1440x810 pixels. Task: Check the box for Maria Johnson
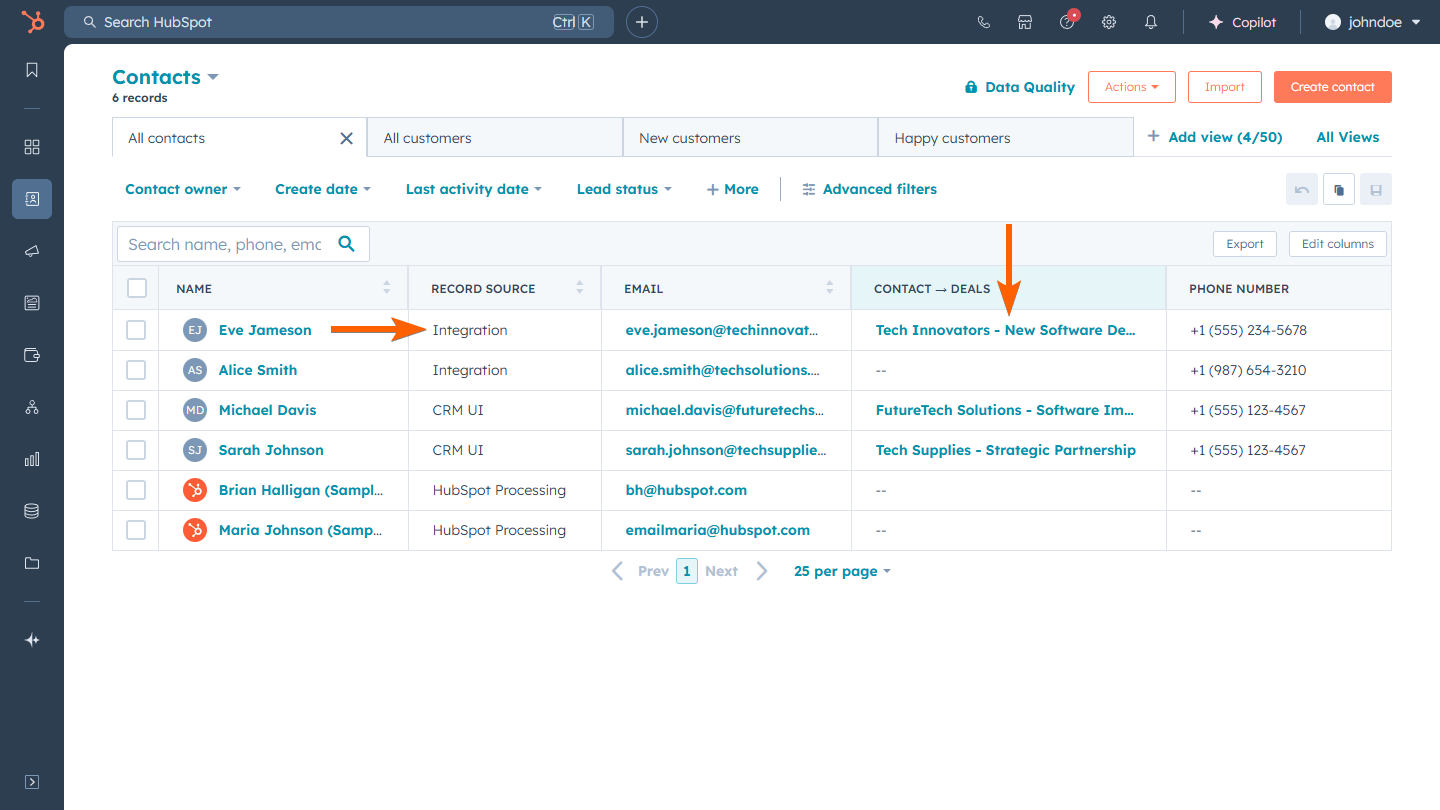coord(136,530)
